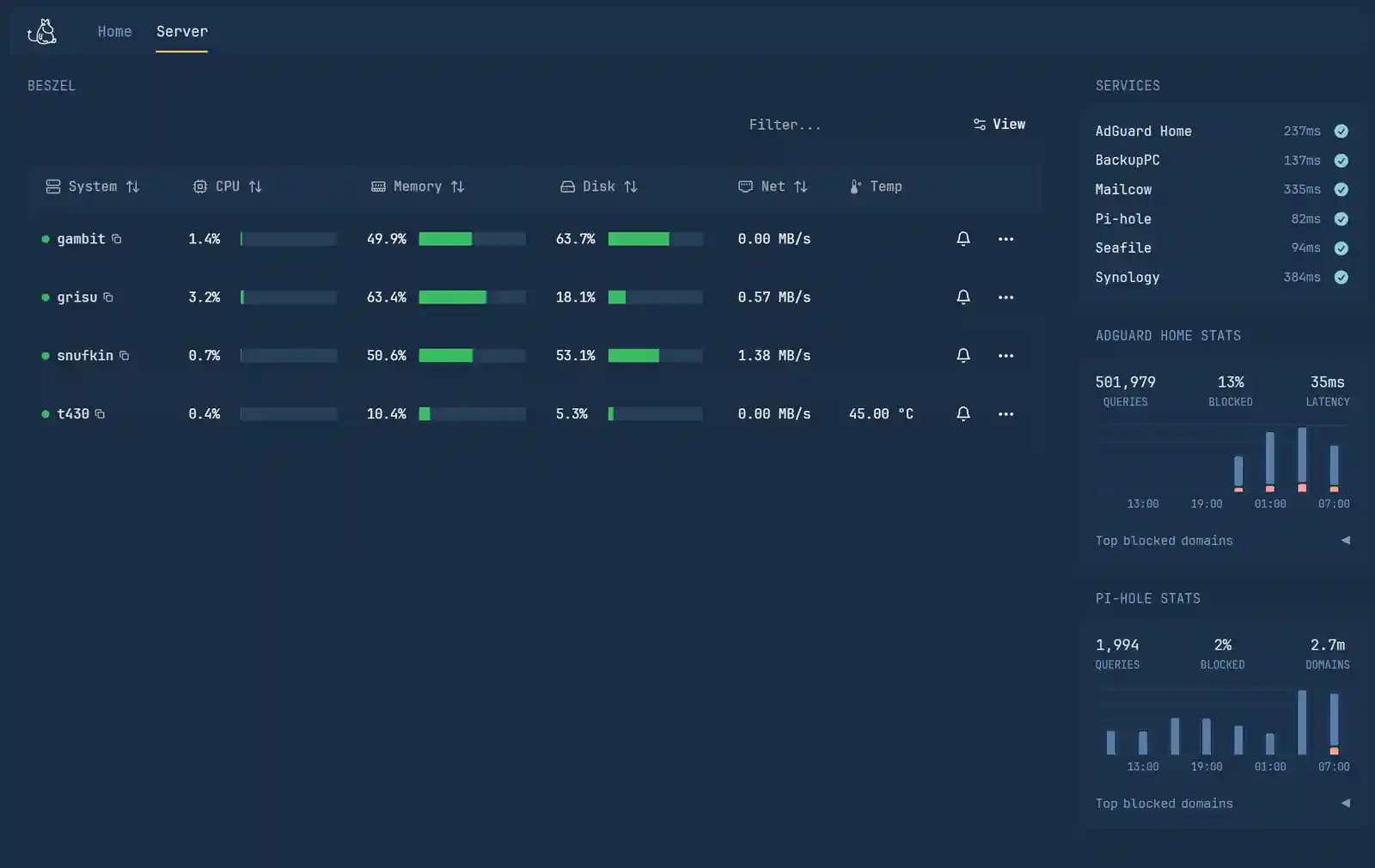Screen dimensions: 1375x868
Task: Open the Synology service link
Action: pos(1127,278)
